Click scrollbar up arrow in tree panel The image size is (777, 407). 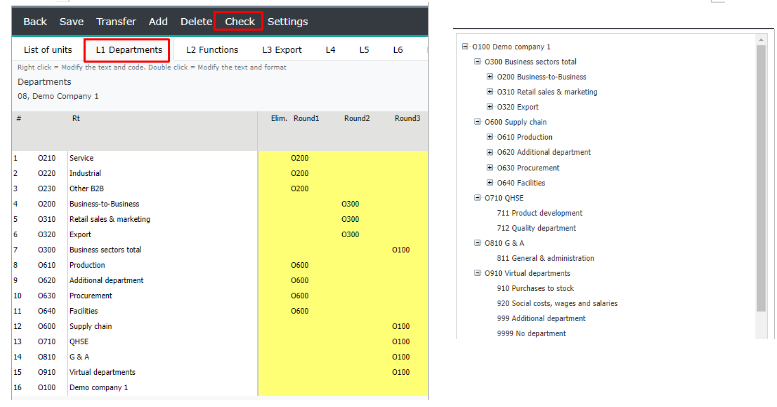coord(761,39)
